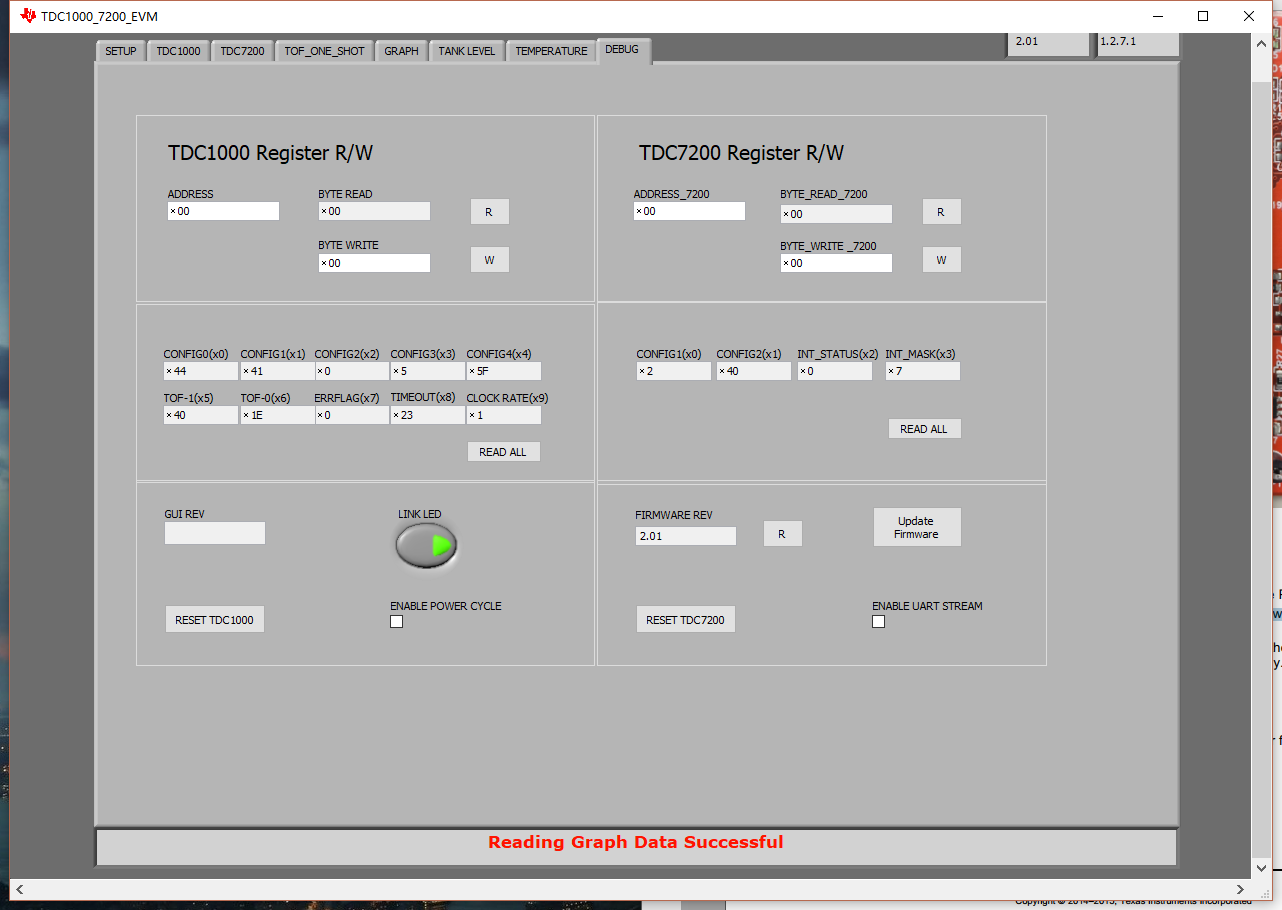The width and height of the screenshot is (1282, 910).
Task: Click the CONFIG0(x0) register field
Action: click(201, 371)
